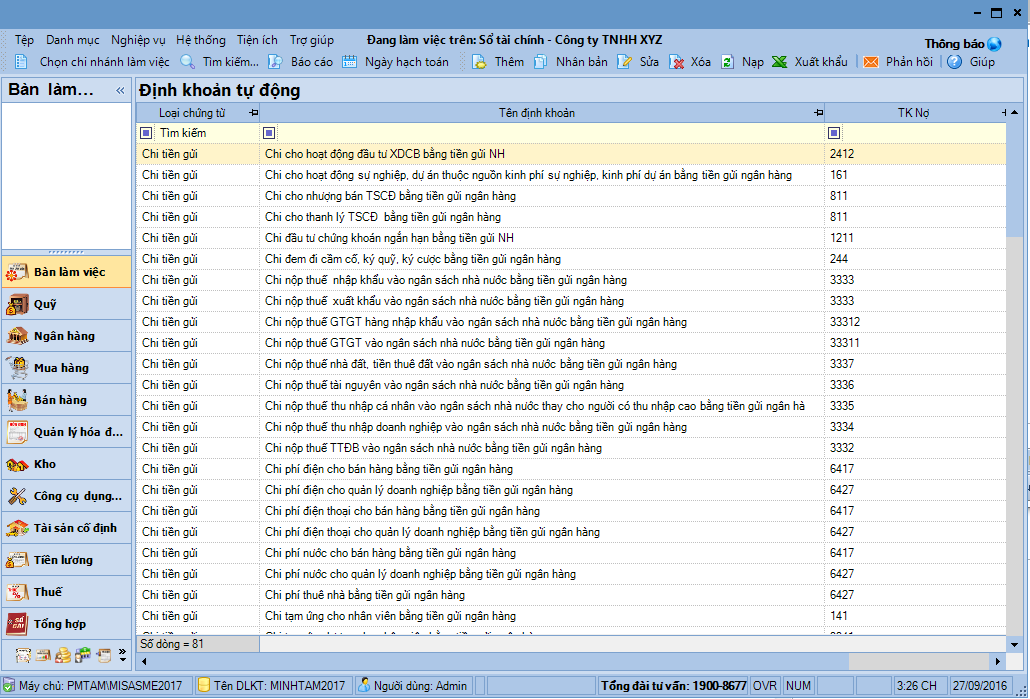Click the Phản hồi feedback envelope icon
The width and height of the screenshot is (1030, 699).
click(x=871, y=62)
